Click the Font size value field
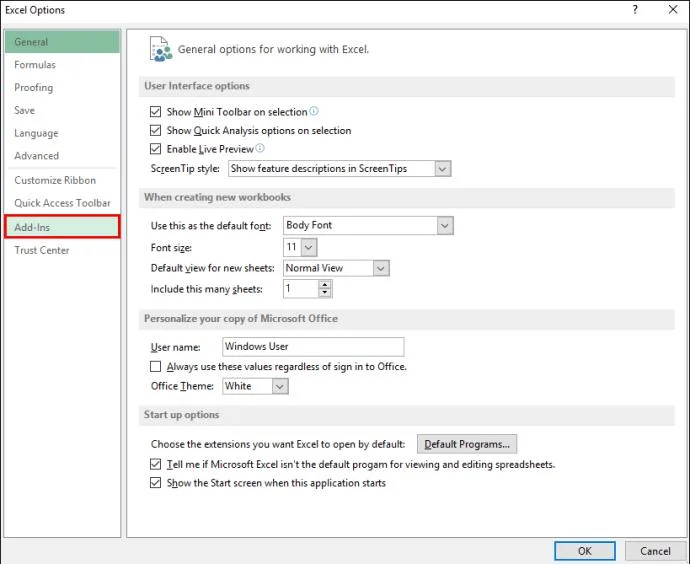This screenshot has height=564, width=690. (x=293, y=247)
